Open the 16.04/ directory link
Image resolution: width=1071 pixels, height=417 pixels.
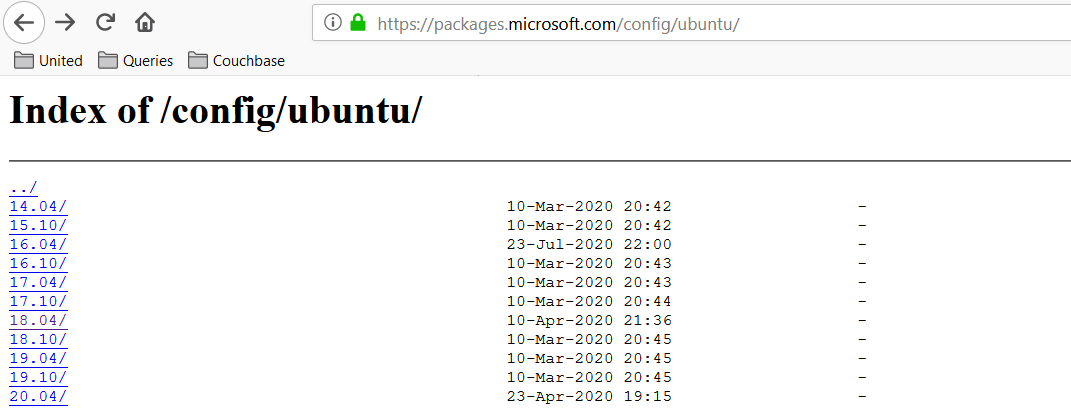point(38,244)
